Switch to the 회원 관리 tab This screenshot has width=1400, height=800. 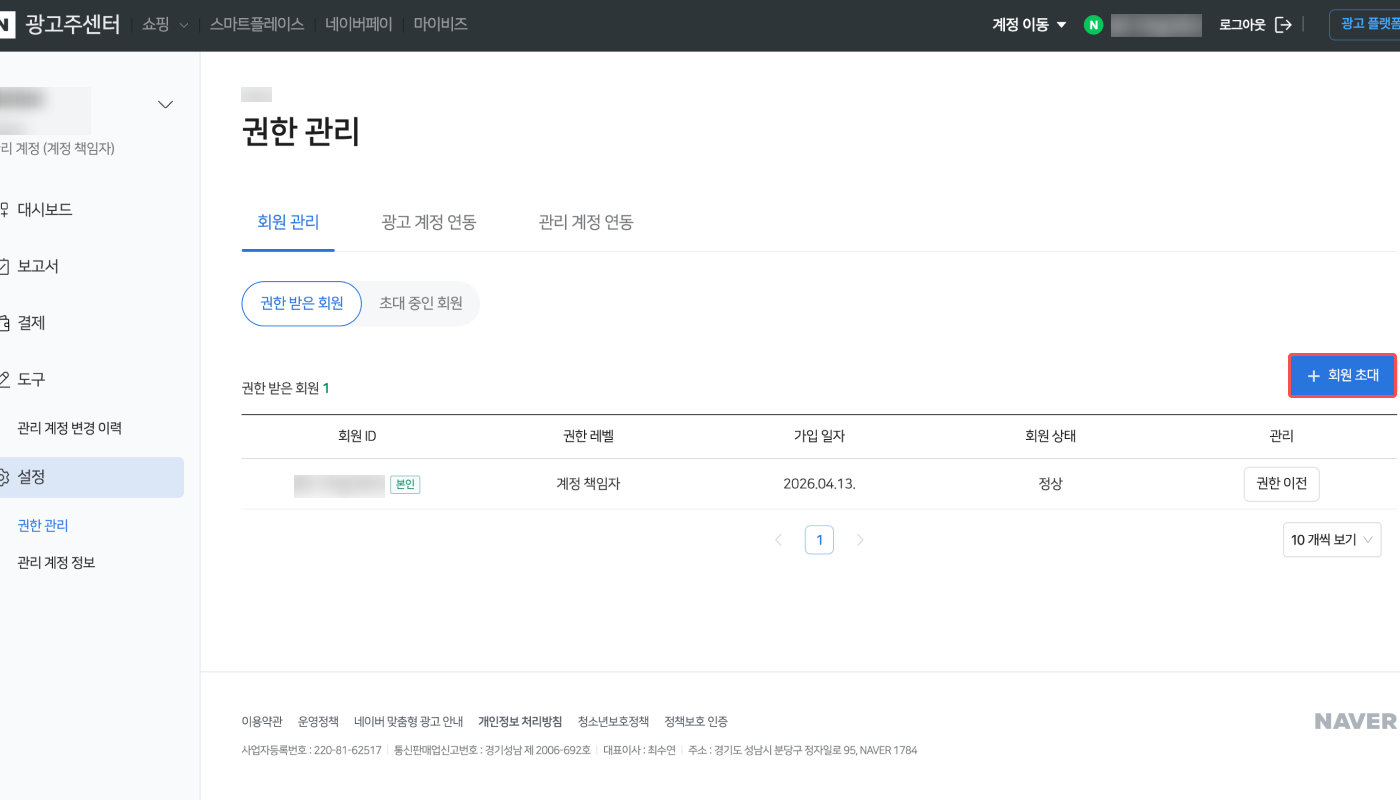288,222
